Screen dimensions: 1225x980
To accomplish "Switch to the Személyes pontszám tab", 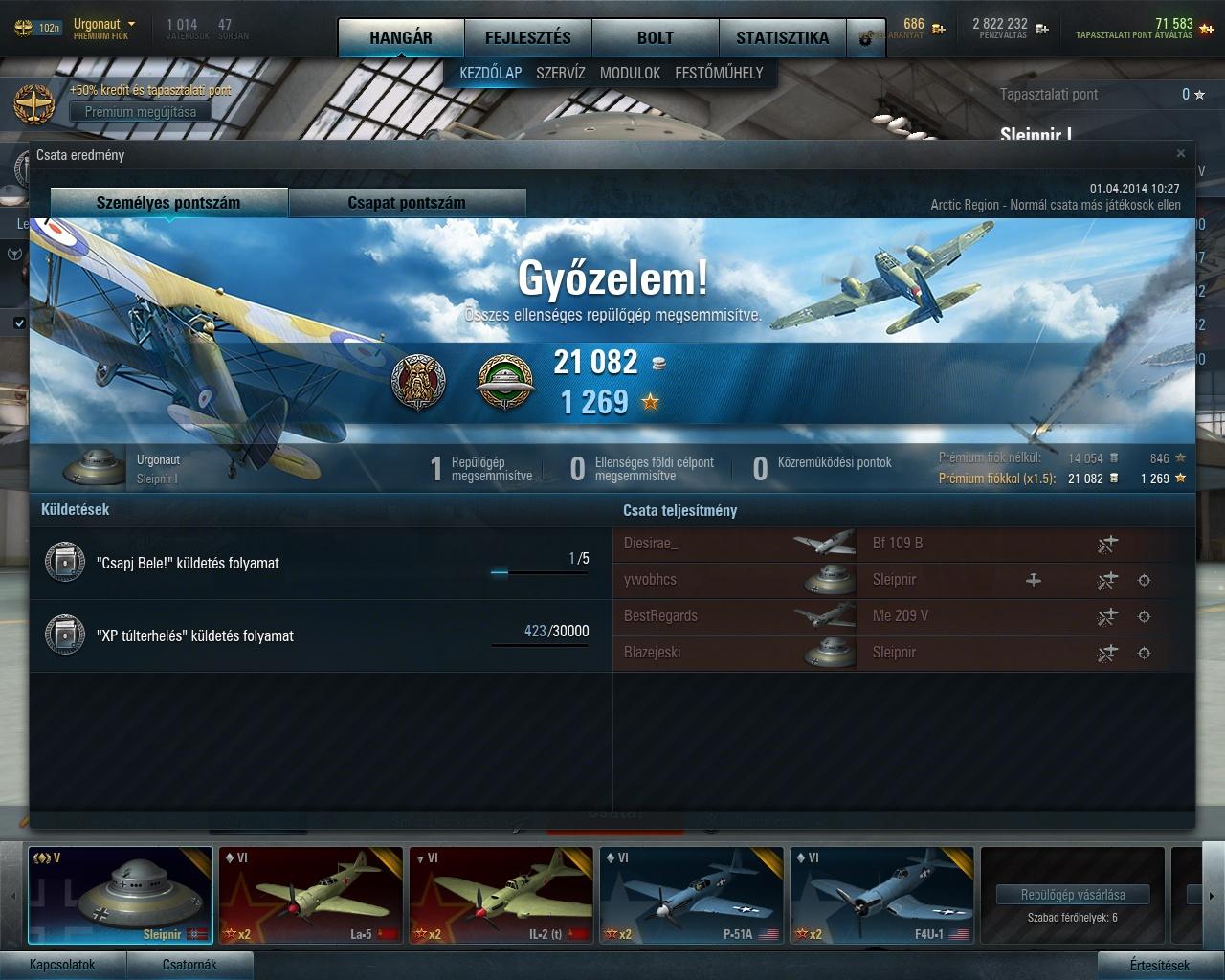I will pyautogui.click(x=168, y=203).
